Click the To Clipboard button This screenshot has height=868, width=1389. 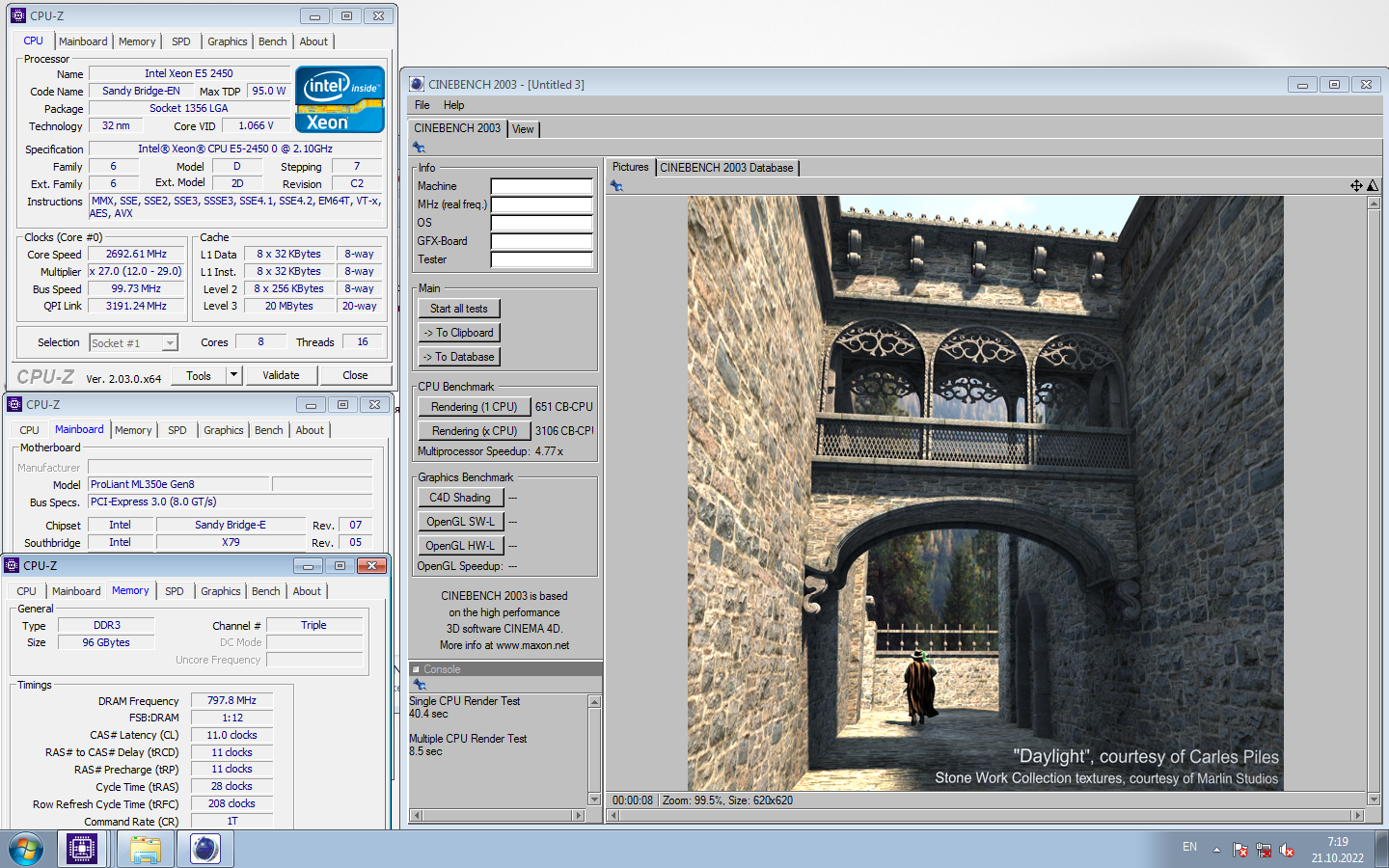[459, 333]
